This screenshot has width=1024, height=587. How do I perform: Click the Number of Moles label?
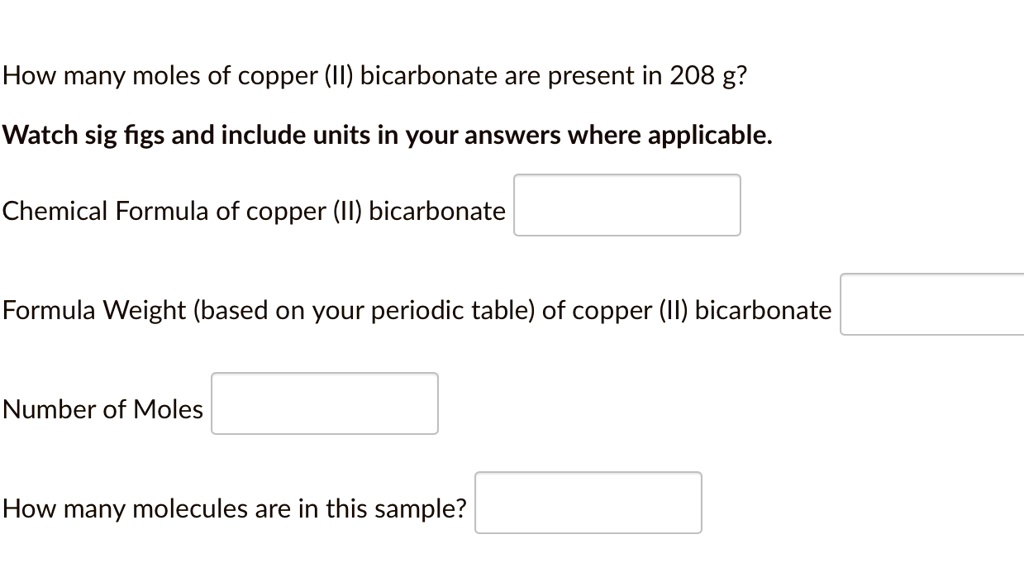click(x=103, y=408)
